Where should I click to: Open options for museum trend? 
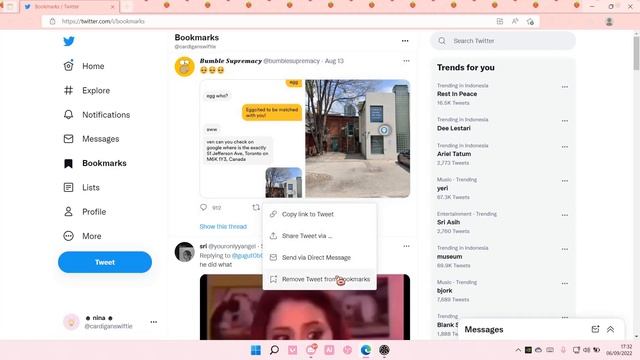click(x=564, y=249)
